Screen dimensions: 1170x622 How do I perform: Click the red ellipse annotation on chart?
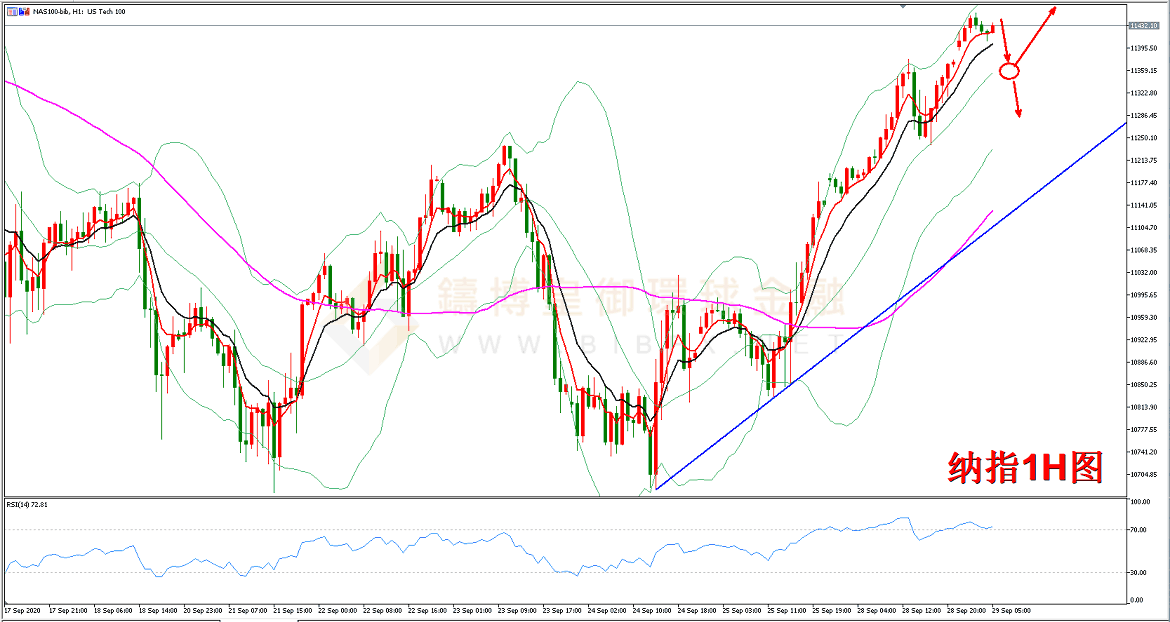point(1009,71)
